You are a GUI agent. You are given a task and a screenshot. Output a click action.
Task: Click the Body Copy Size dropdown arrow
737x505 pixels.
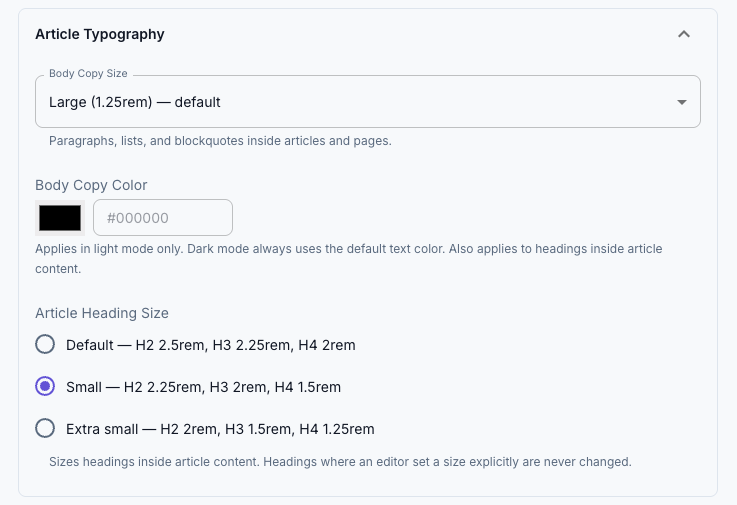point(682,102)
